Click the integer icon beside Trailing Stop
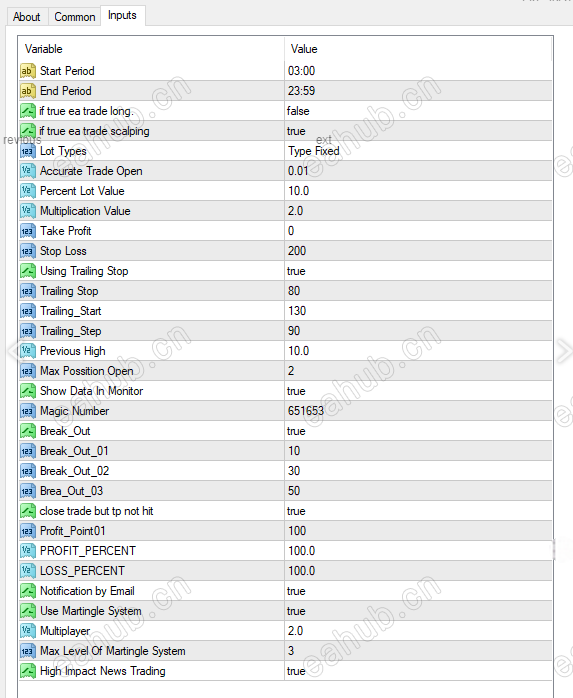This screenshot has height=698, width=573. coord(28,291)
